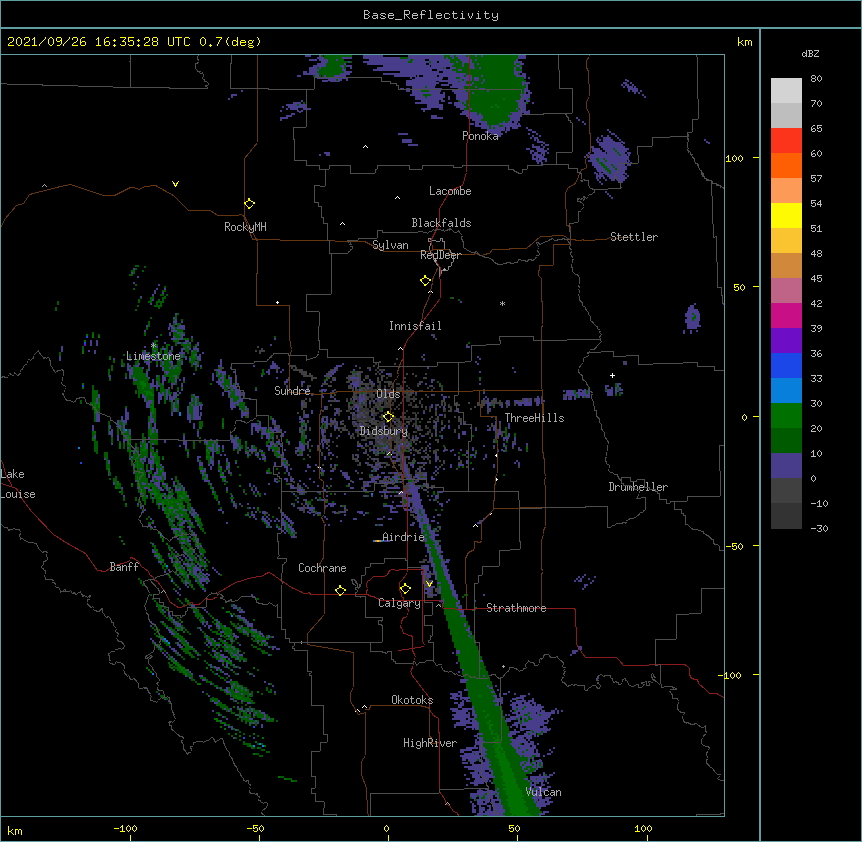
Task: Click the small purple echo east of Innisfail near 50 km
Action: tap(692, 317)
